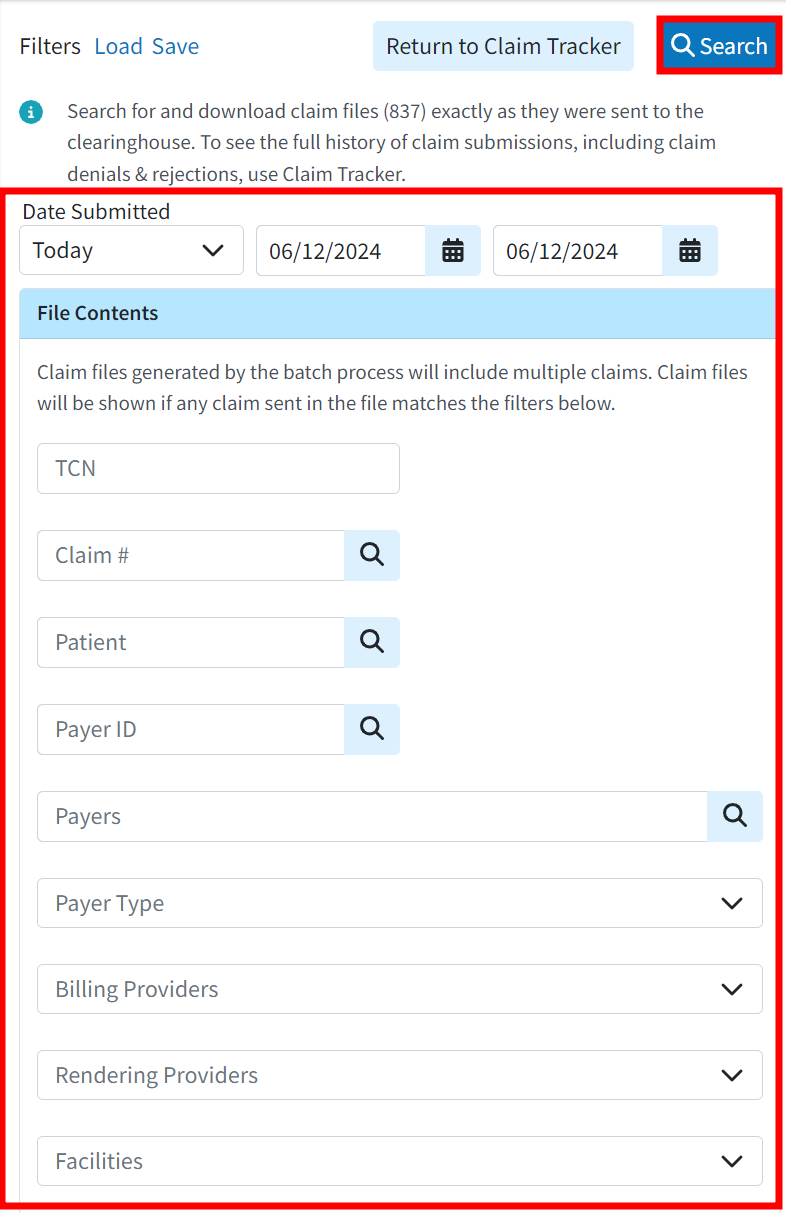Click the blue info icon
Screen dimensions: 786x1213
click(31, 111)
